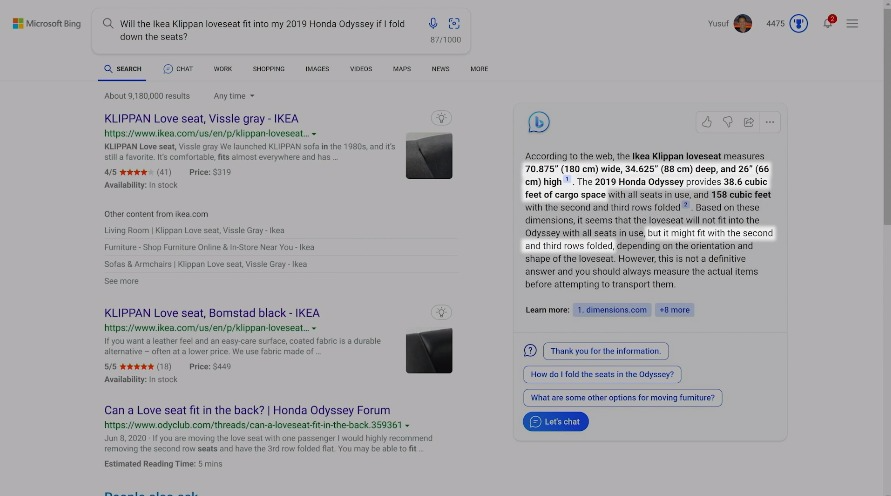This screenshot has height=496, width=891.
Task: Start voice search with microphone icon
Action: (432, 23)
